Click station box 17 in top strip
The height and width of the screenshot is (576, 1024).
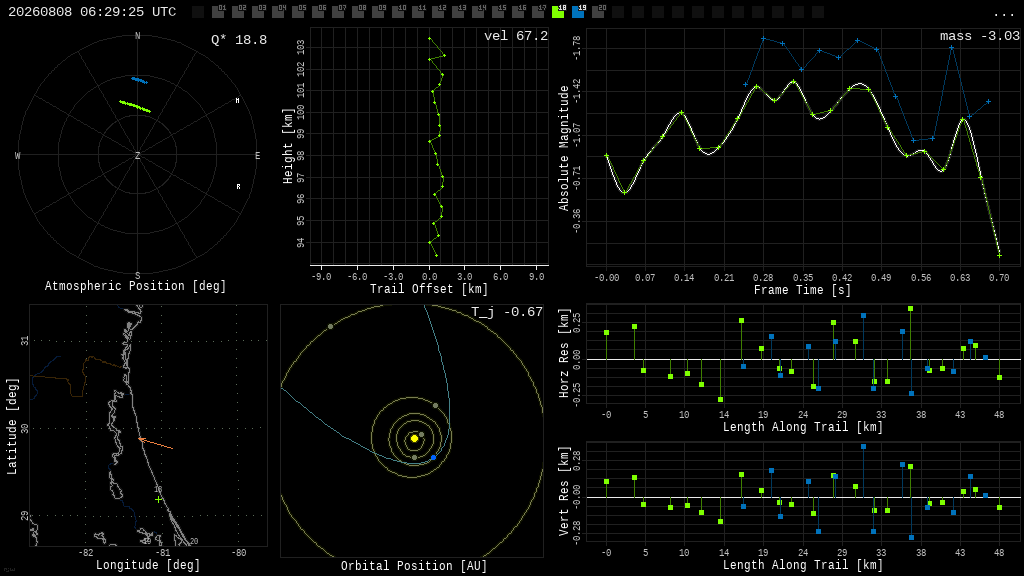click(x=539, y=12)
